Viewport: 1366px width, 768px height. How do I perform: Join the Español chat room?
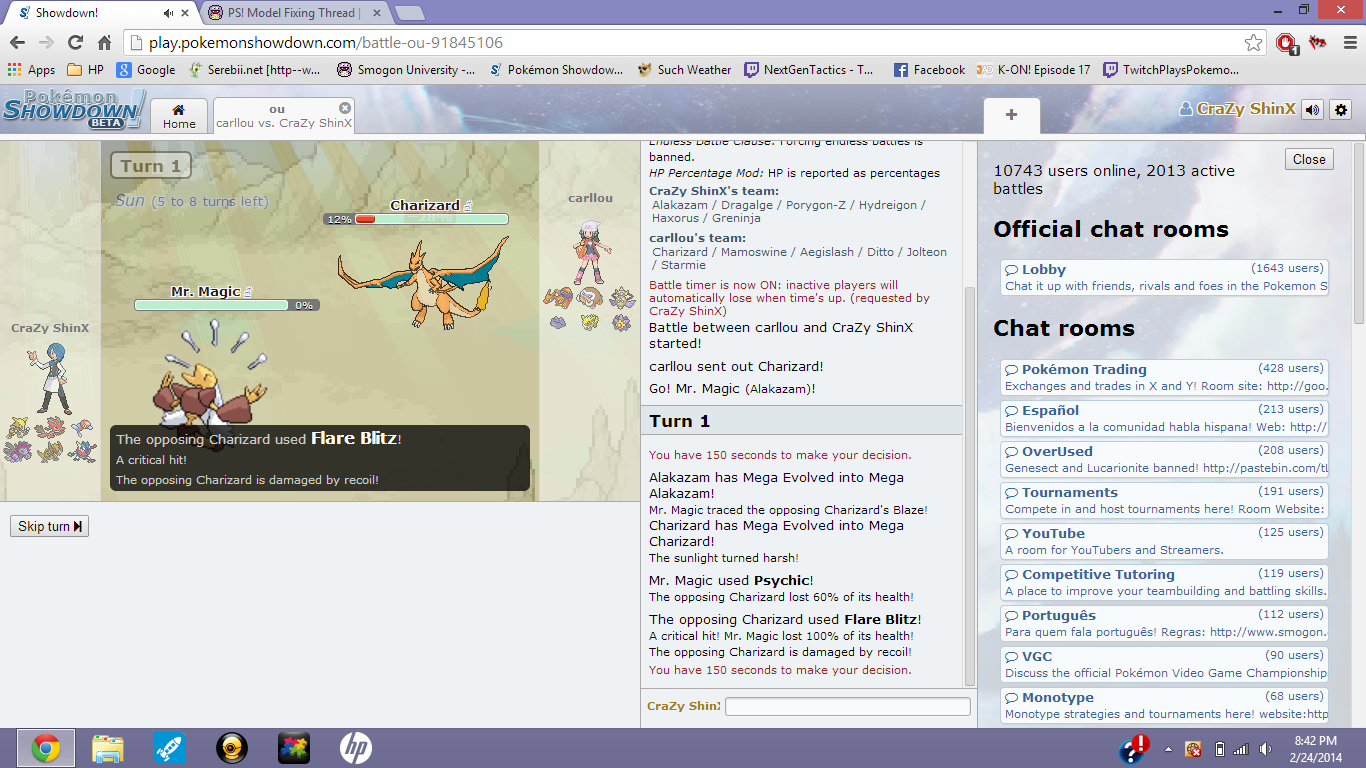[x=1165, y=418]
